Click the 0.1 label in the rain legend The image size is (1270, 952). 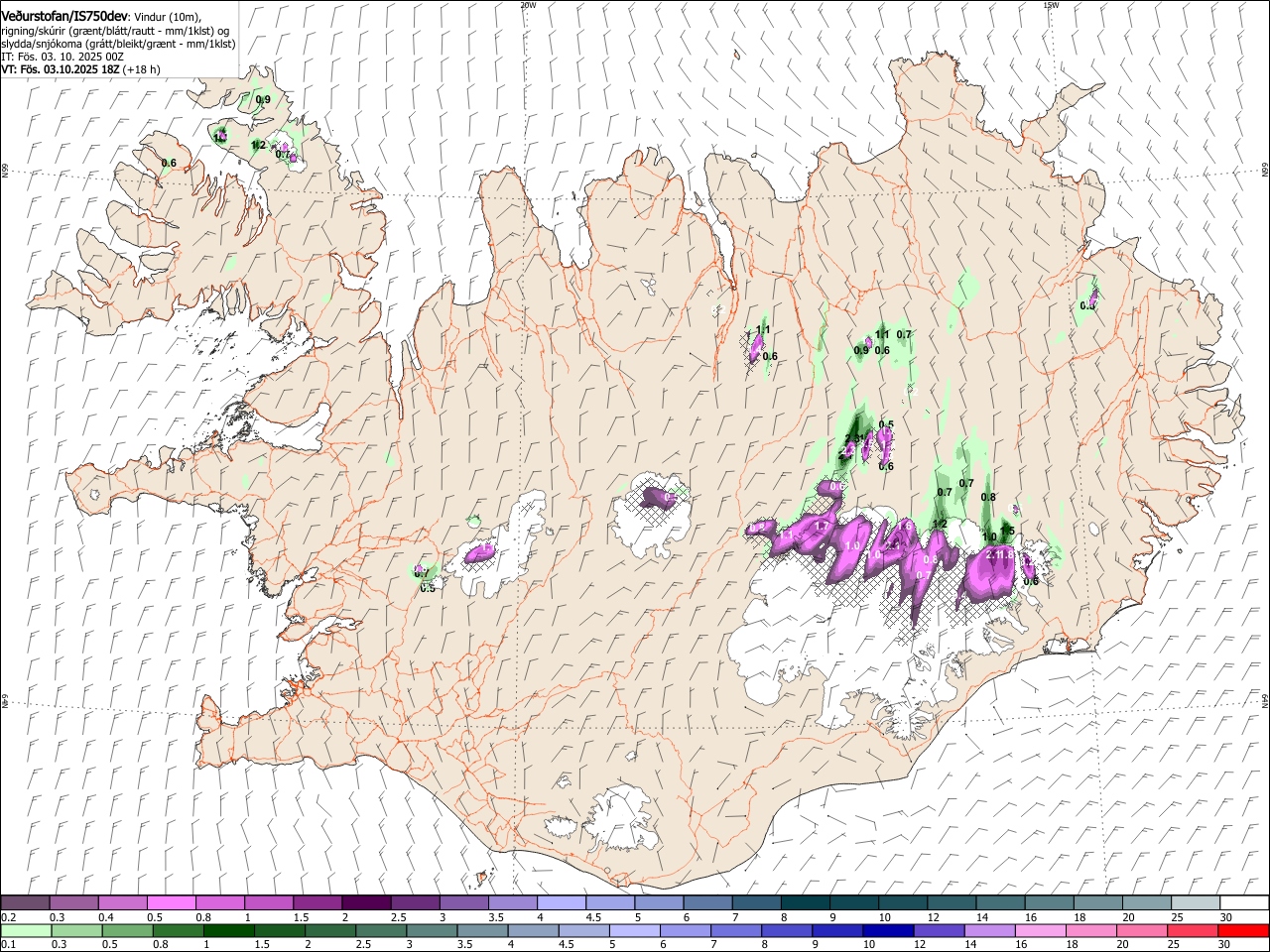tap(7, 944)
